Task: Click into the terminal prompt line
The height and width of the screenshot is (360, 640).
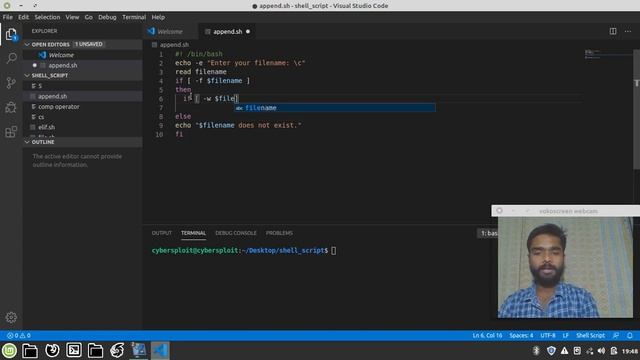Action: (244, 251)
